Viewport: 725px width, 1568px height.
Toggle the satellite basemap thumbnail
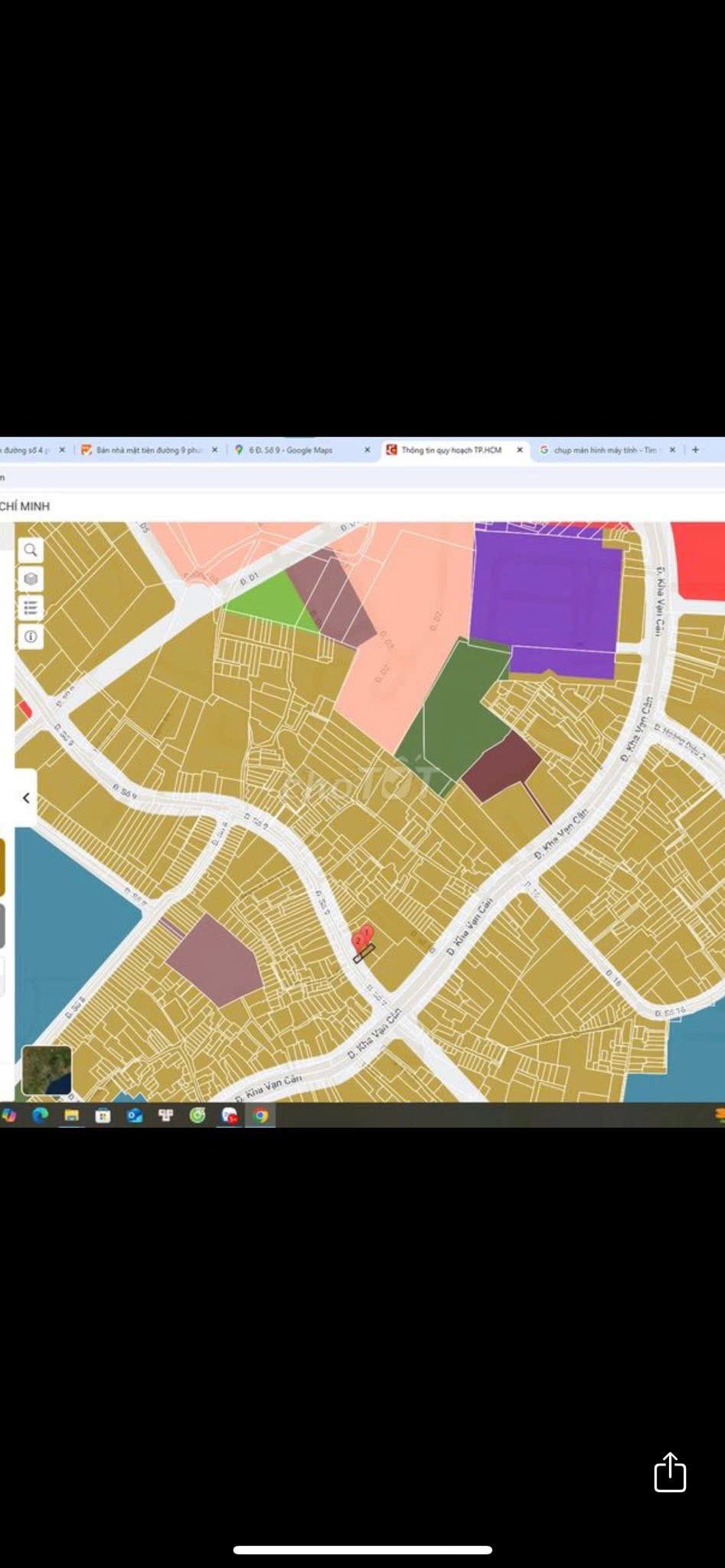pyautogui.click(x=47, y=1070)
